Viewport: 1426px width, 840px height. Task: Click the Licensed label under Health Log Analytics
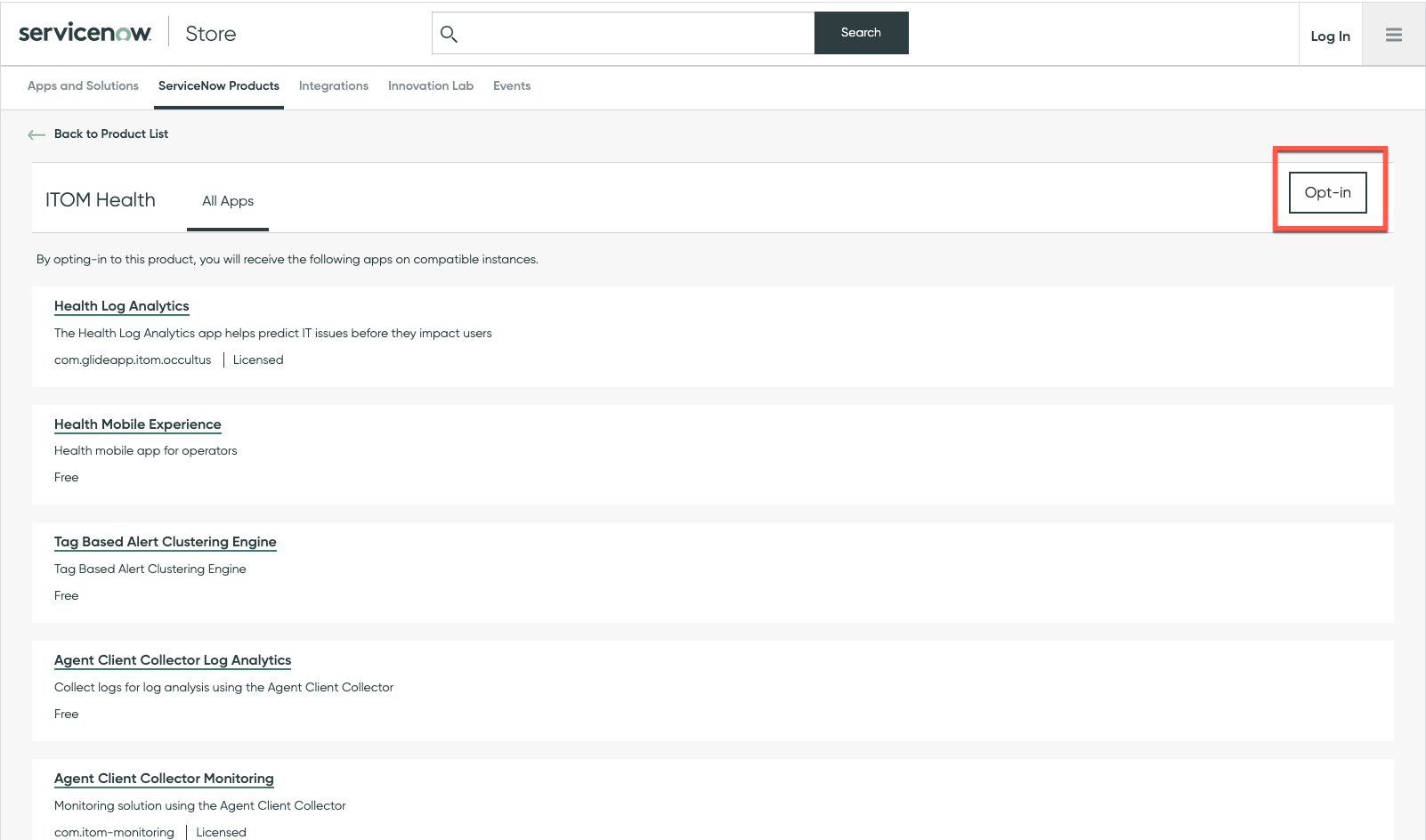pos(258,360)
